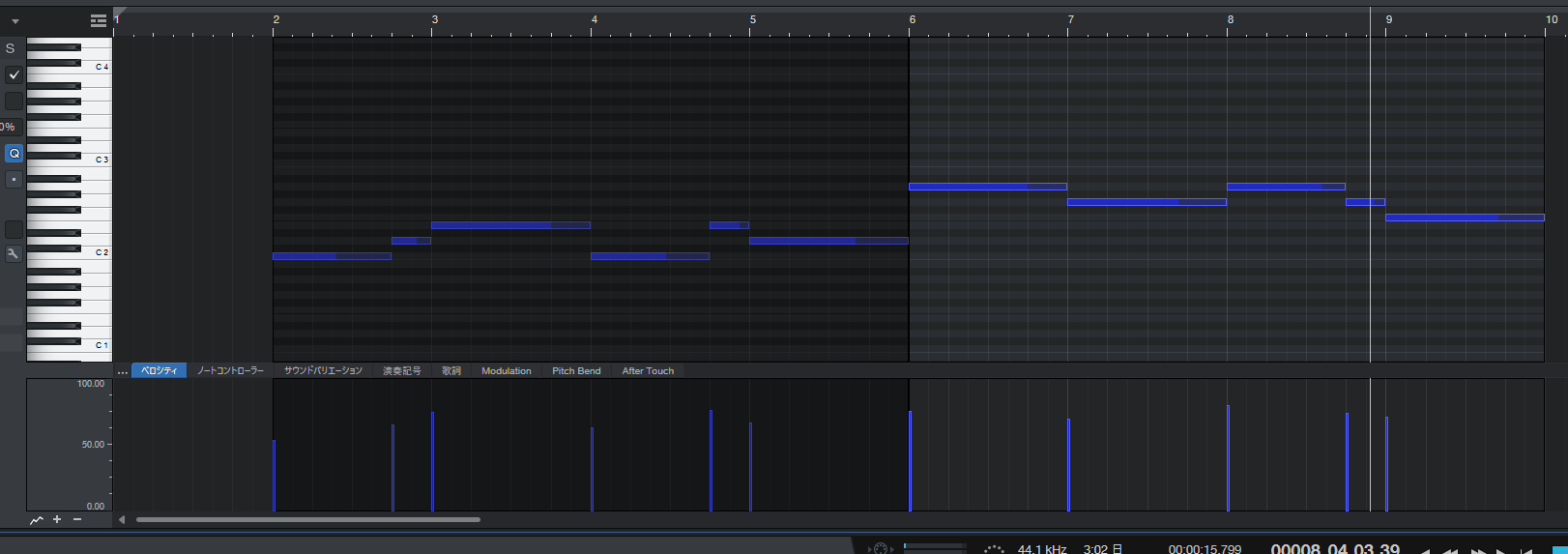The height and width of the screenshot is (554, 1568).
Task: Open the 歌詞 tab
Action: (451, 370)
